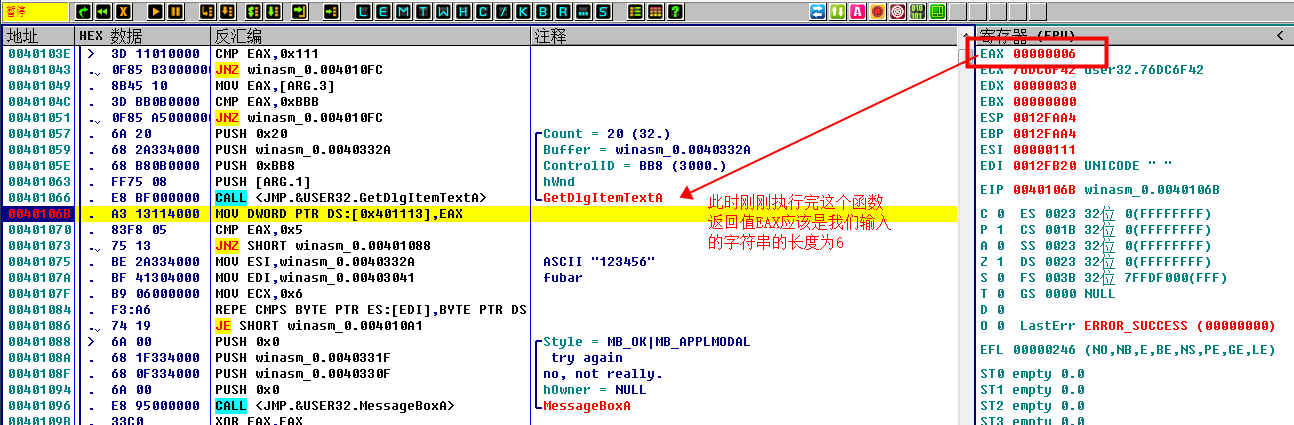The height and width of the screenshot is (425, 1294).
Task: Click the red target plugin icon
Action: click(x=898, y=12)
